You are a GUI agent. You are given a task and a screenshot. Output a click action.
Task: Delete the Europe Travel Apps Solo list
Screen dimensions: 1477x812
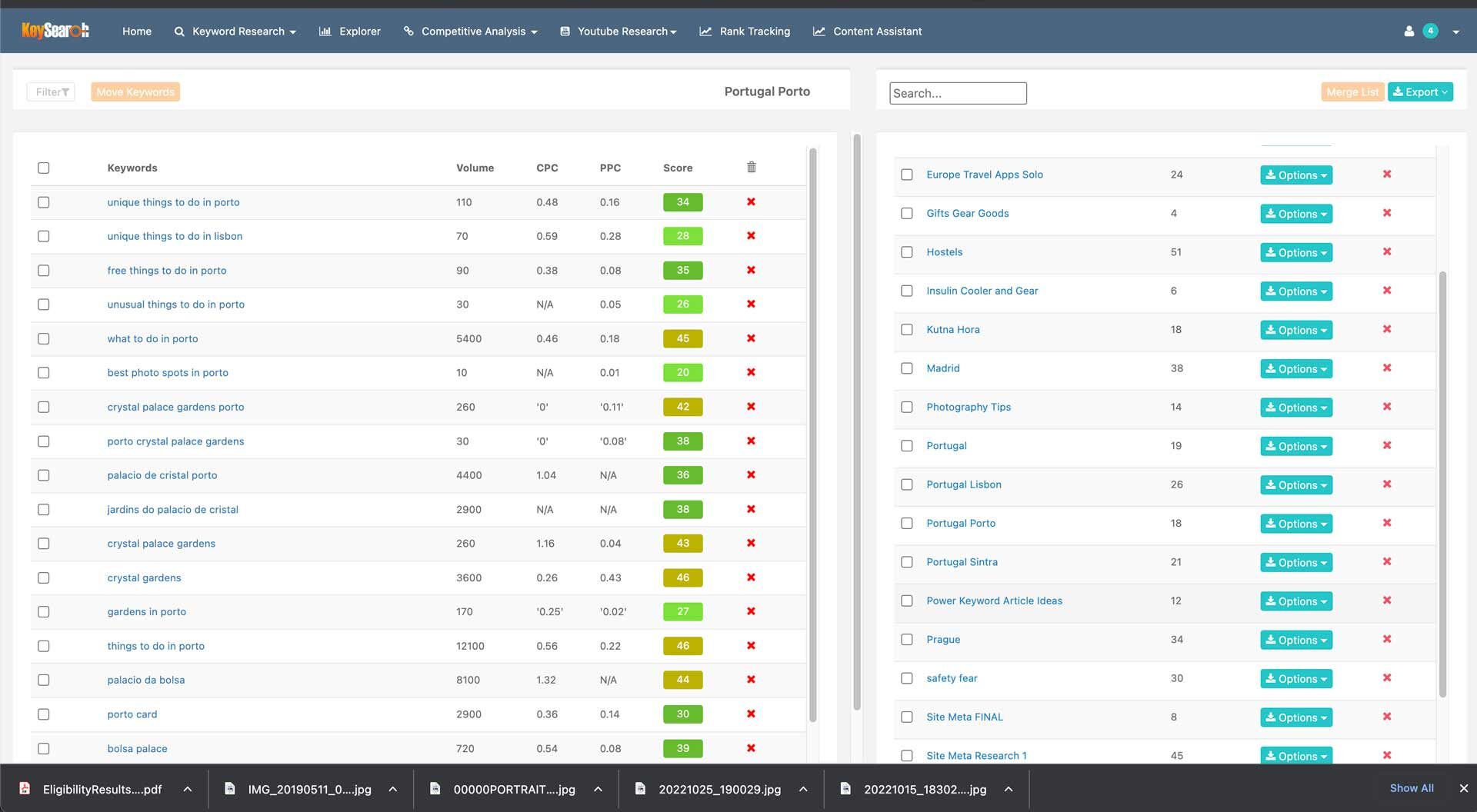tap(1387, 174)
